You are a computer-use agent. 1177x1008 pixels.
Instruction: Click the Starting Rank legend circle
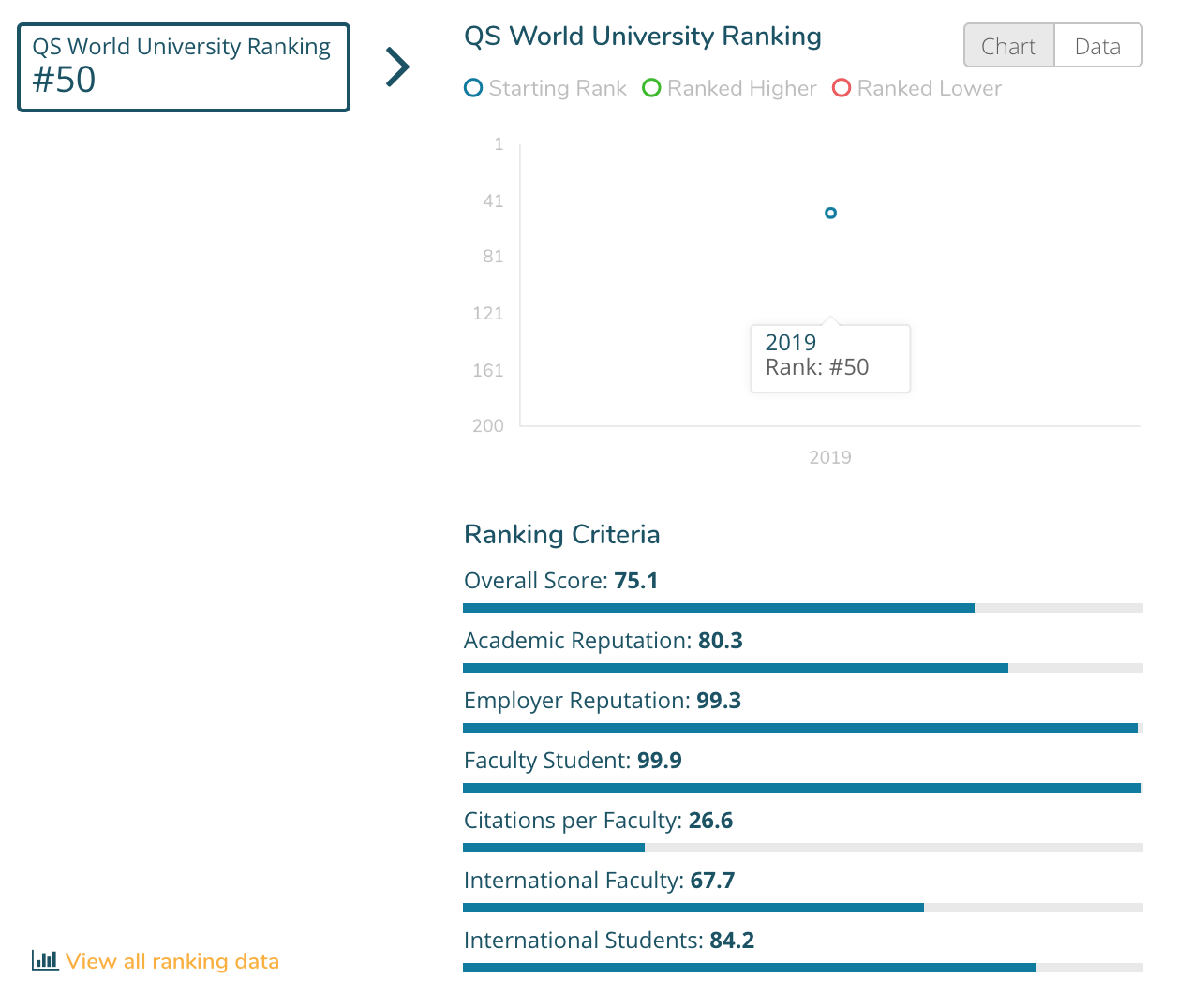click(473, 88)
